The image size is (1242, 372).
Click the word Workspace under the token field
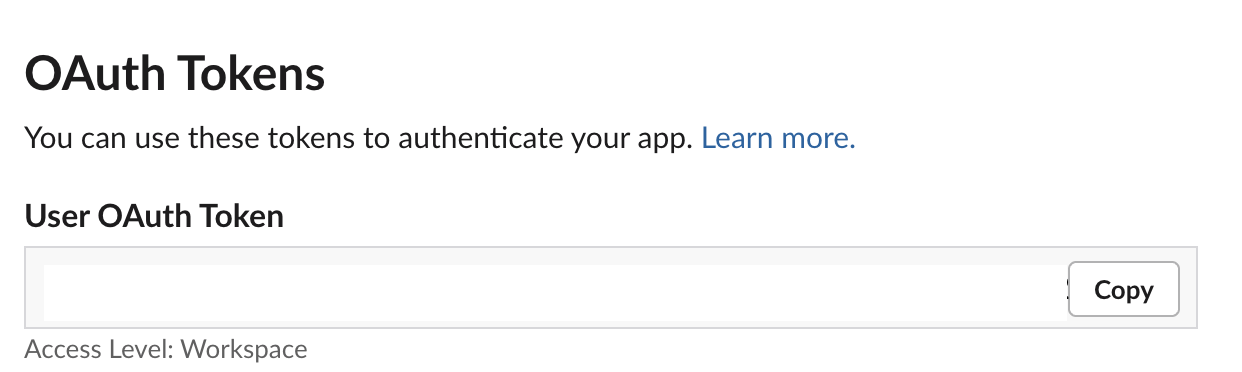245,349
